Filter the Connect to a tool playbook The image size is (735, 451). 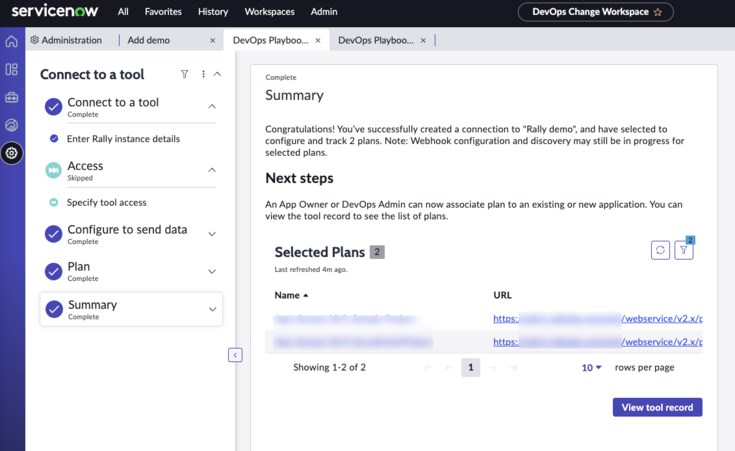(185, 74)
